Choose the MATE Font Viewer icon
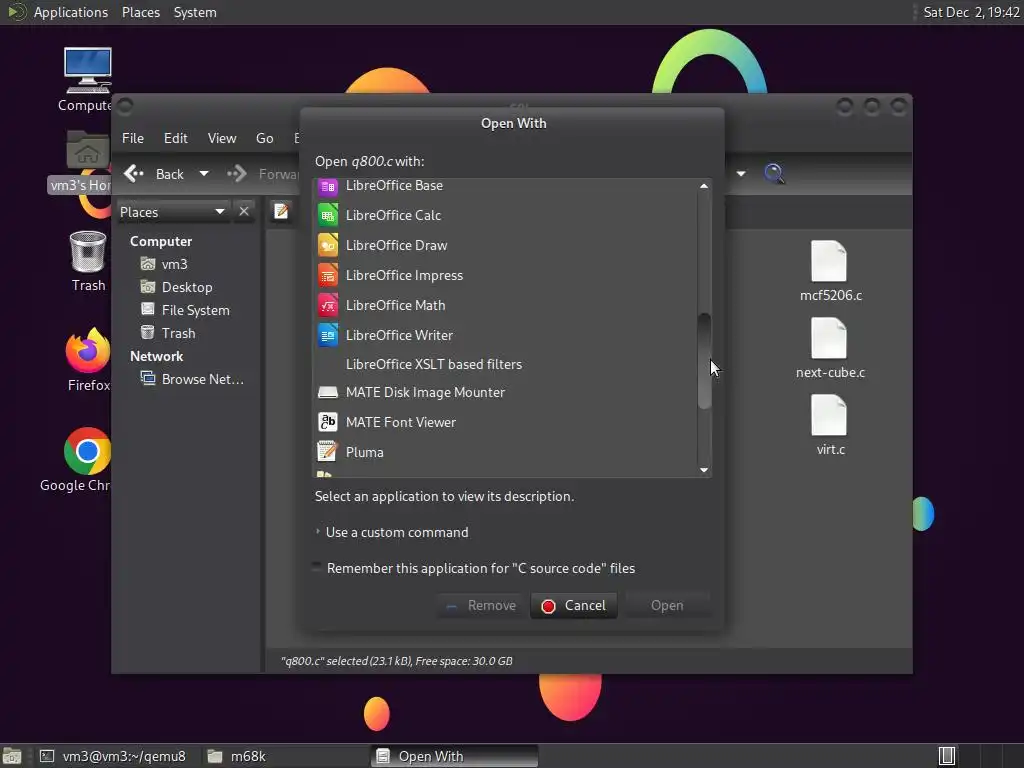The width and height of the screenshot is (1024, 768). click(328, 422)
